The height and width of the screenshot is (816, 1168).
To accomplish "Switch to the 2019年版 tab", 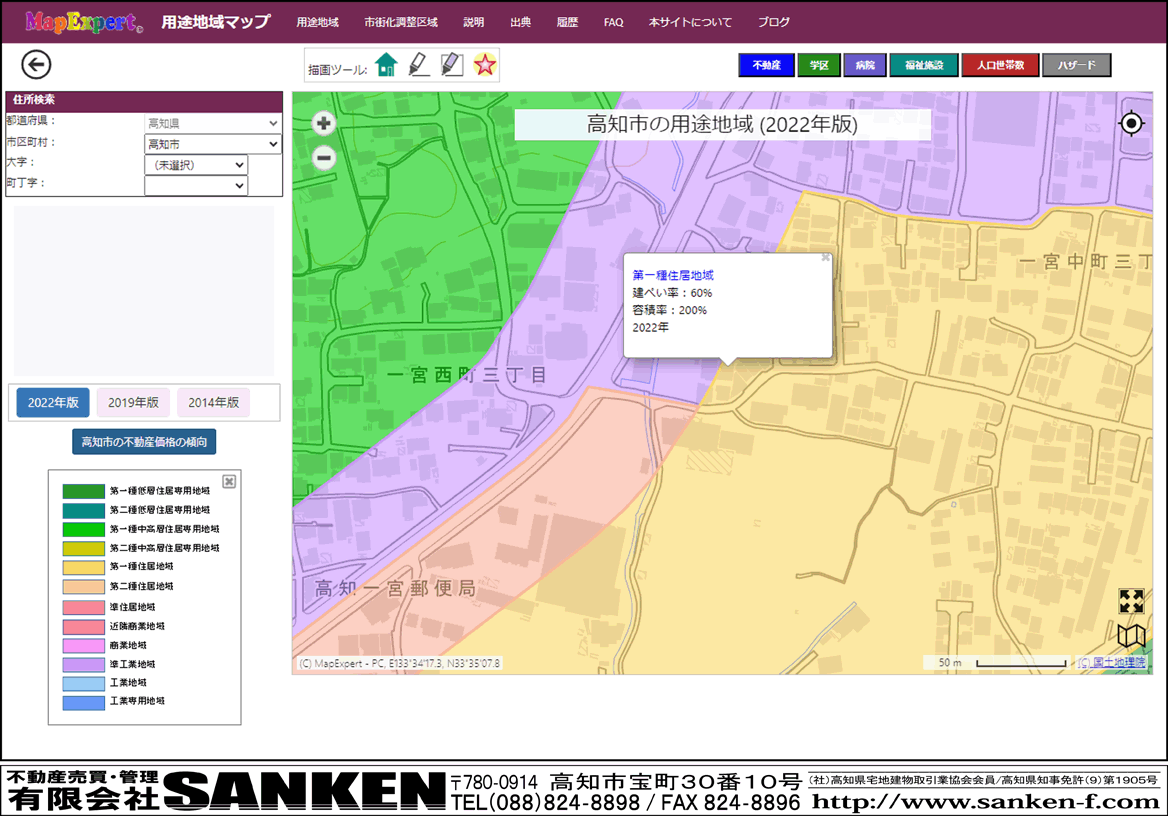I will pos(133,403).
